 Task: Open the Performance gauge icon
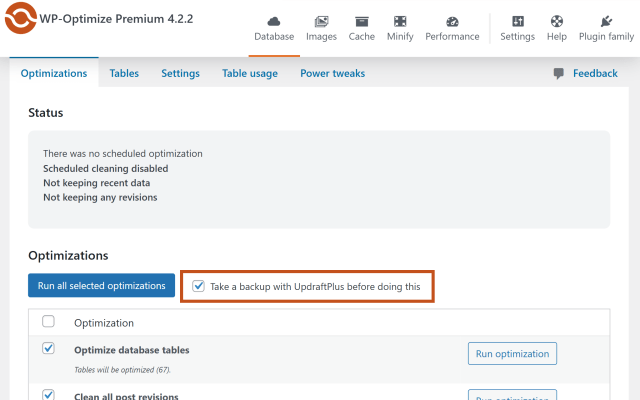click(452, 21)
